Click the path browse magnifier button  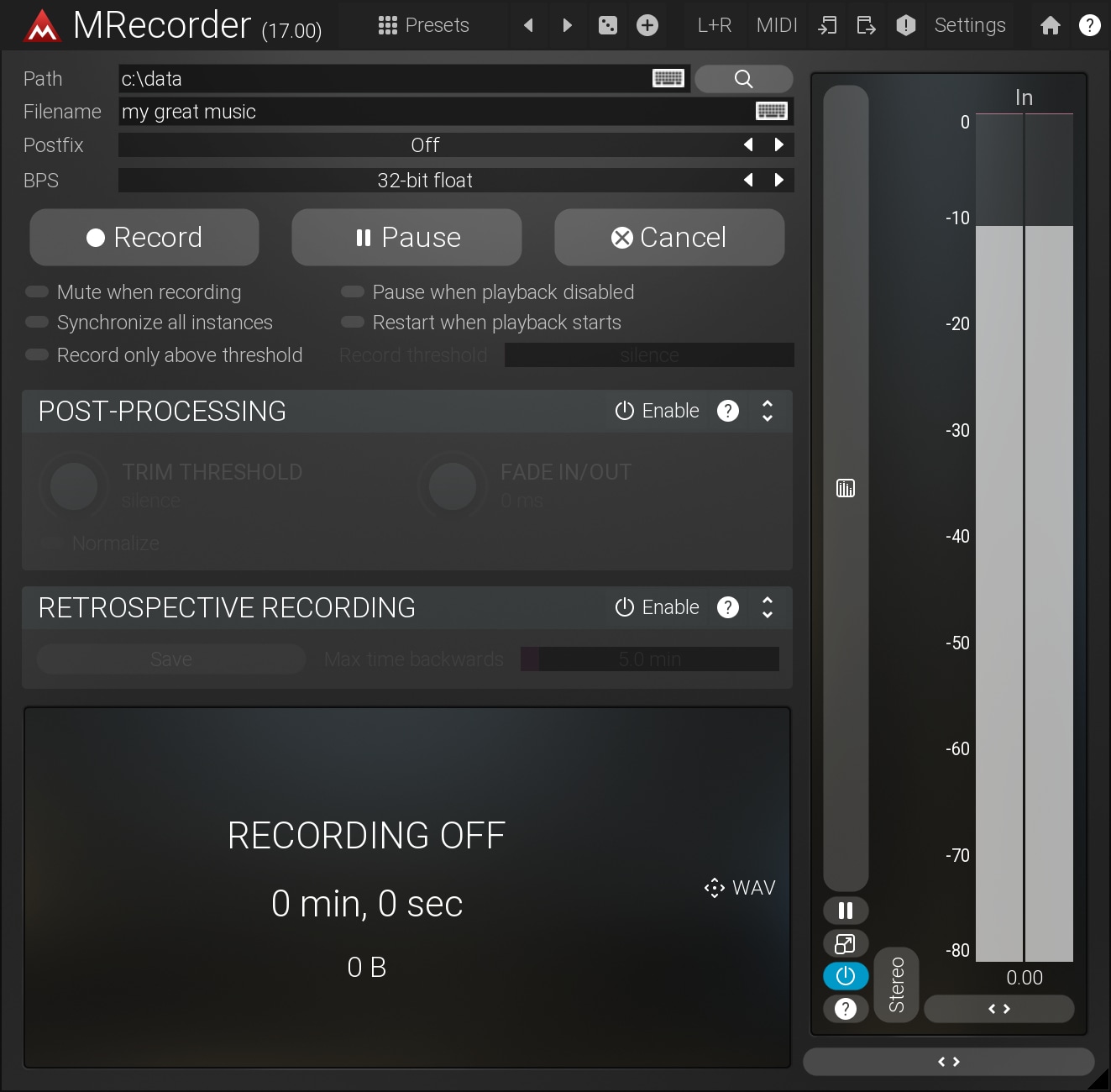[x=743, y=79]
